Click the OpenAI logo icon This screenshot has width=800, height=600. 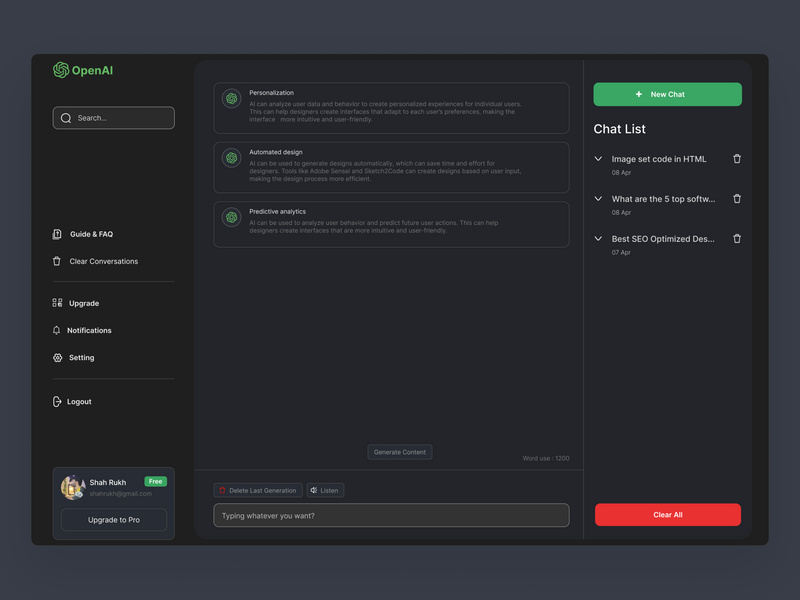click(61, 70)
